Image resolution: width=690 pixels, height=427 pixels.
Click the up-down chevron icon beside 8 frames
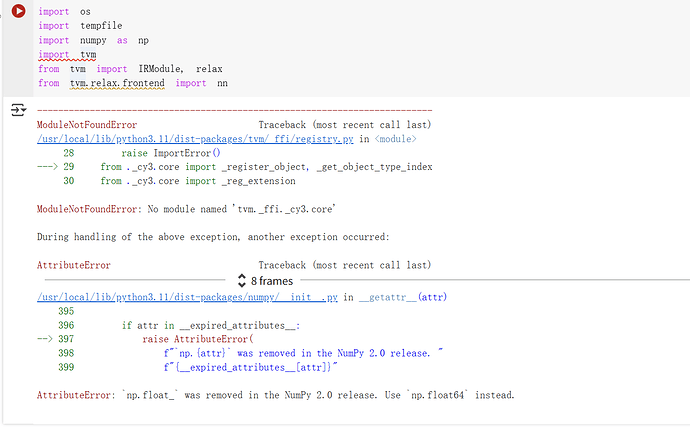coord(241,281)
